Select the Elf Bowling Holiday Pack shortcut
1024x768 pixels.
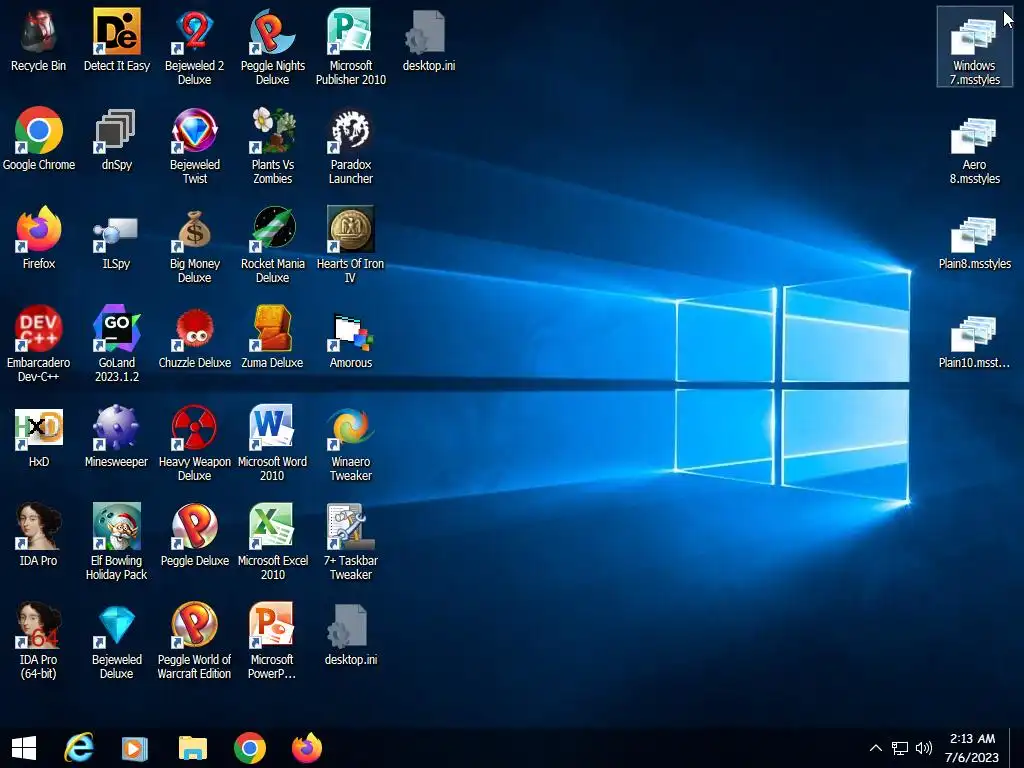[116, 542]
